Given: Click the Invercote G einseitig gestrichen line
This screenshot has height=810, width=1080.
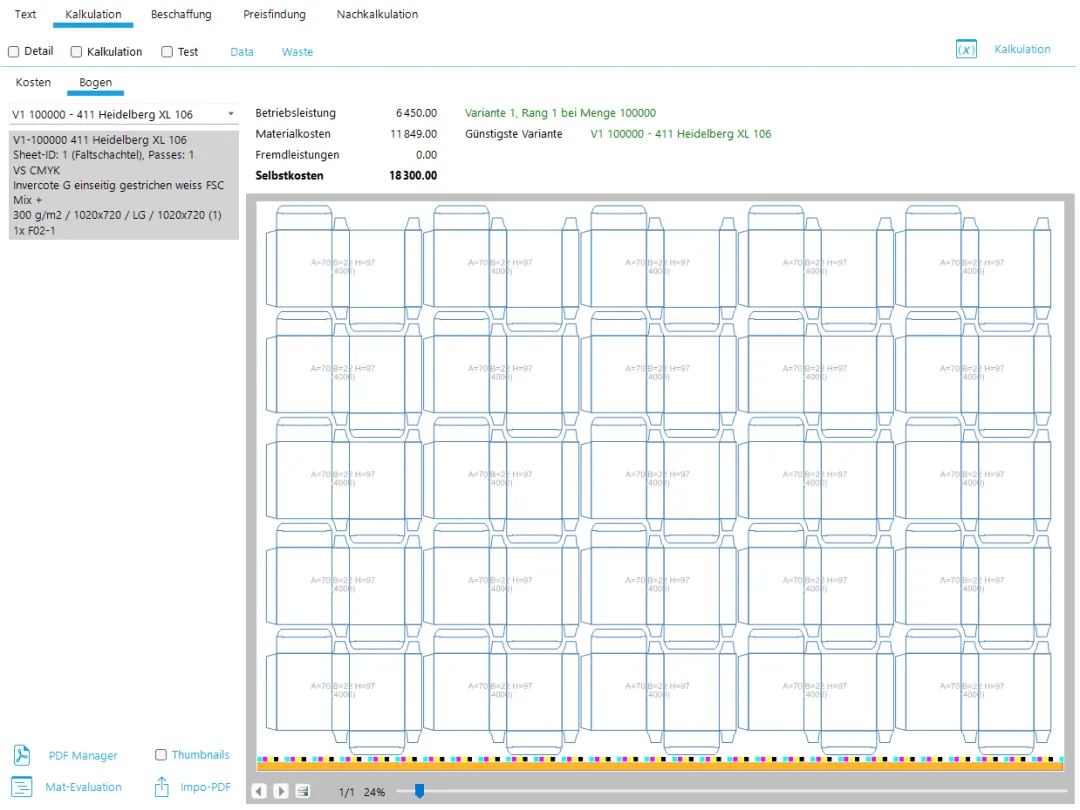Looking at the screenshot, I should coord(118,185).
